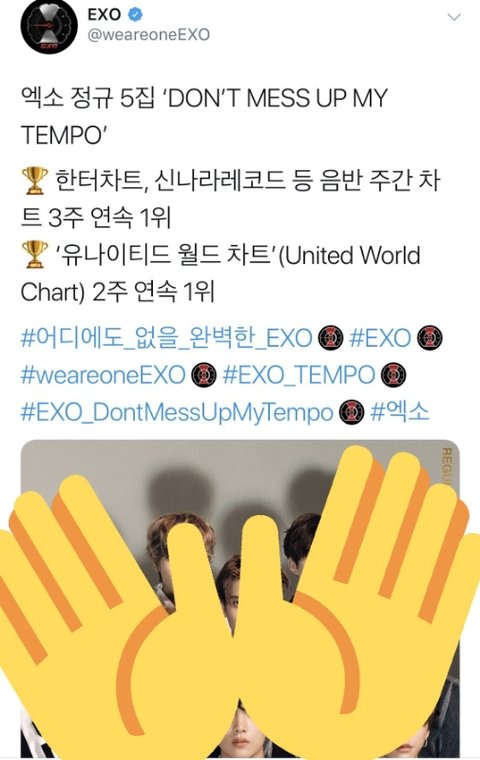
Task: Click the emblem after #weareoneEXO
Action: (204, 376)
